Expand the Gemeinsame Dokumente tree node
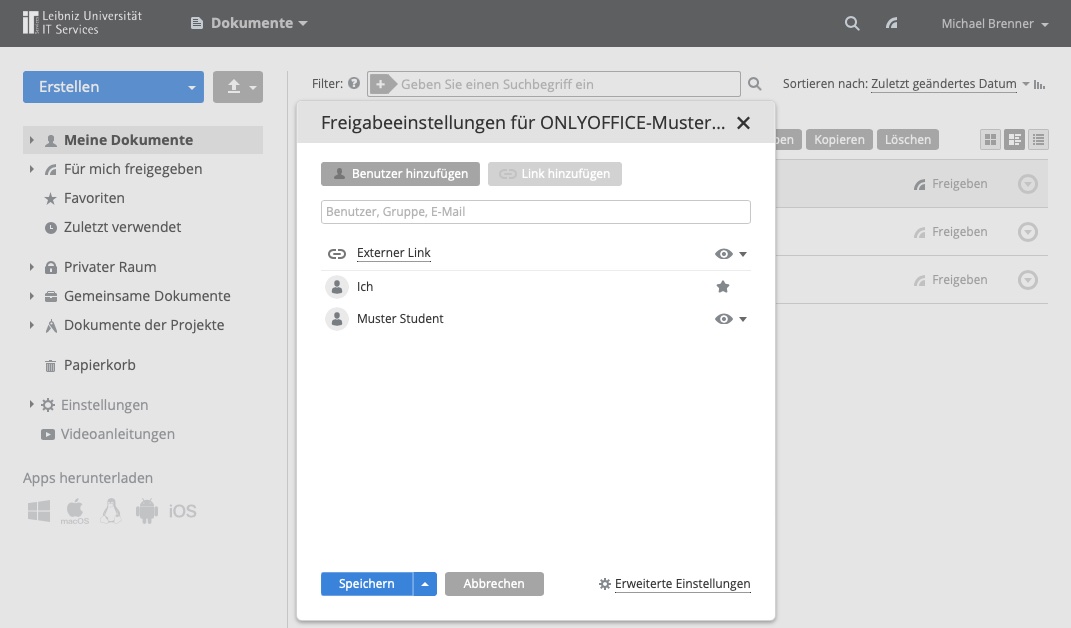This screenshot has width=1071, height=628. coord(31,296)
